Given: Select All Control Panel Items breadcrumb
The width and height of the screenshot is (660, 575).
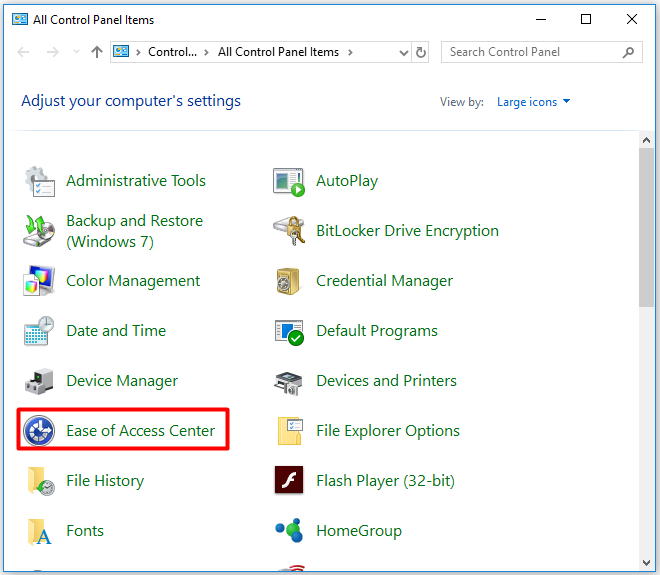Looking at the screenshot, I should pos(278,52).
